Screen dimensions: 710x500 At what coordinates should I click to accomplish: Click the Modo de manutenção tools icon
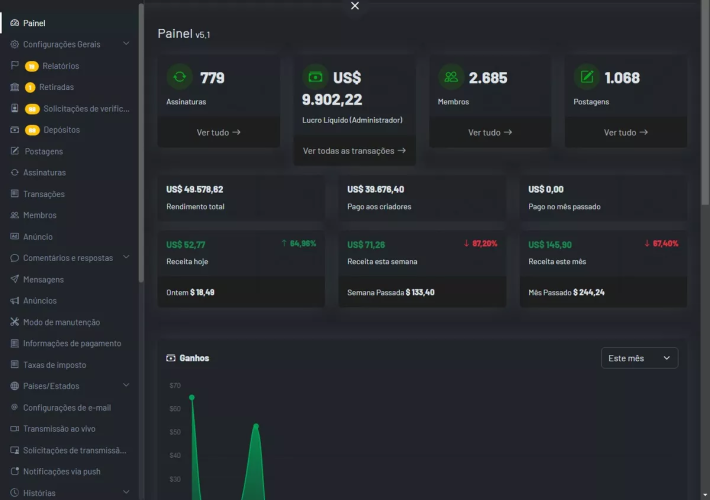tap(14, 322)
